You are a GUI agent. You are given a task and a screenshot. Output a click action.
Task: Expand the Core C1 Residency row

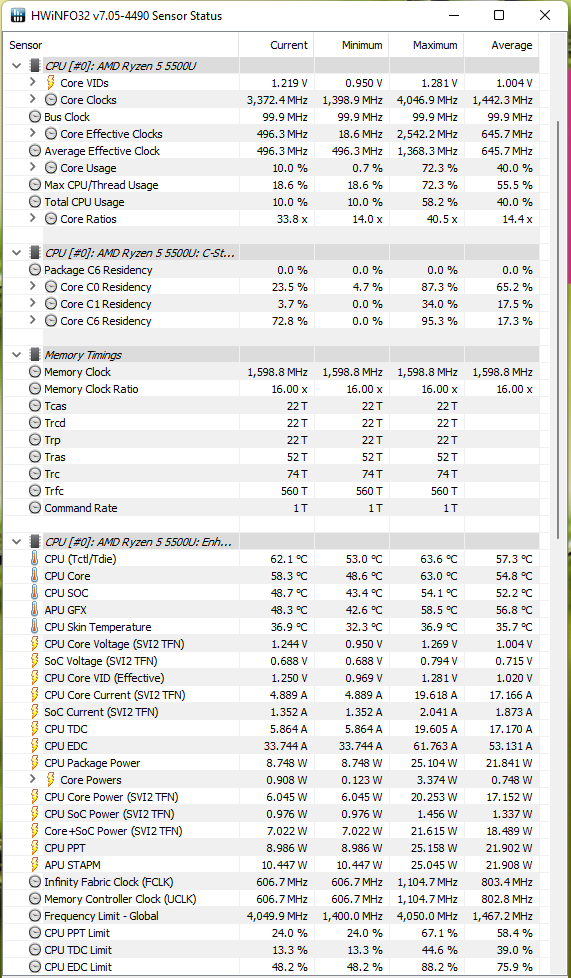(x=33, y=304)
